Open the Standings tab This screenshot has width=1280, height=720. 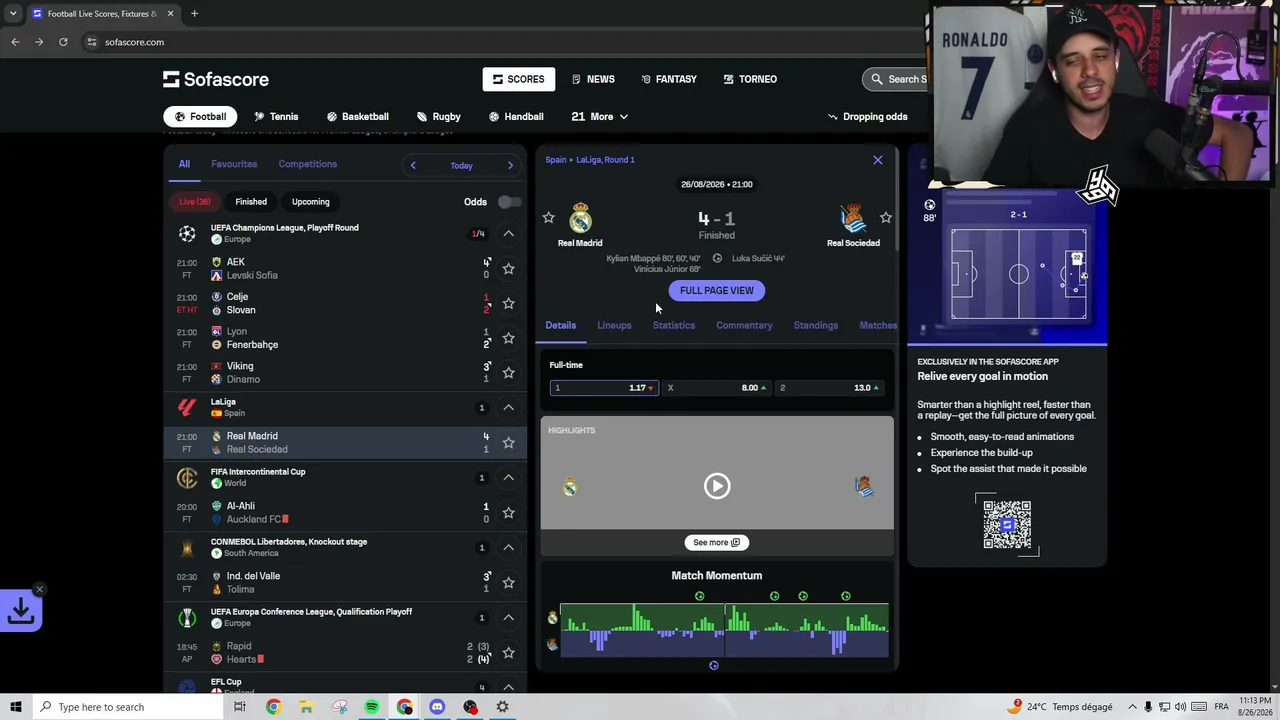pyautogui.click(x=816, y=325)
